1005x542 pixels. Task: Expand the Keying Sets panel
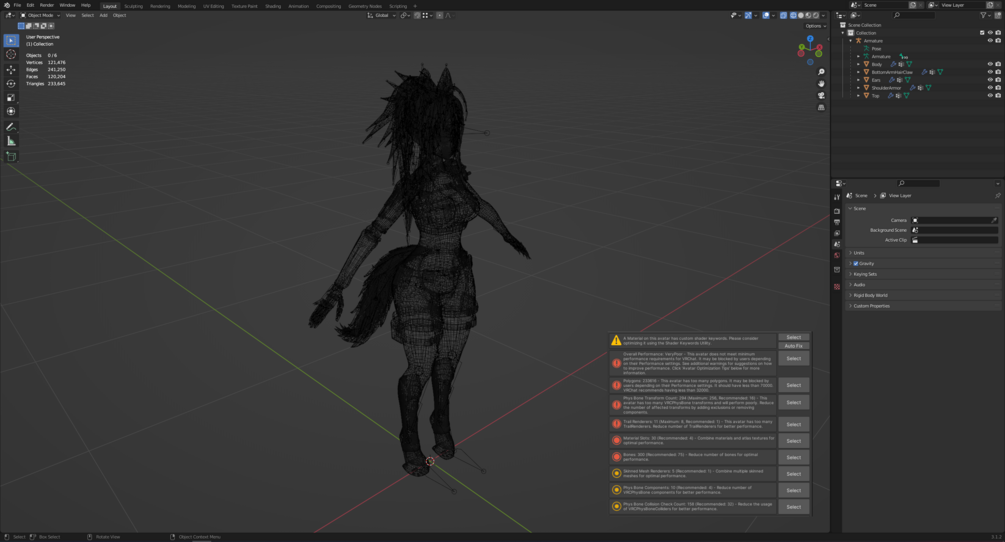[922, 274]
